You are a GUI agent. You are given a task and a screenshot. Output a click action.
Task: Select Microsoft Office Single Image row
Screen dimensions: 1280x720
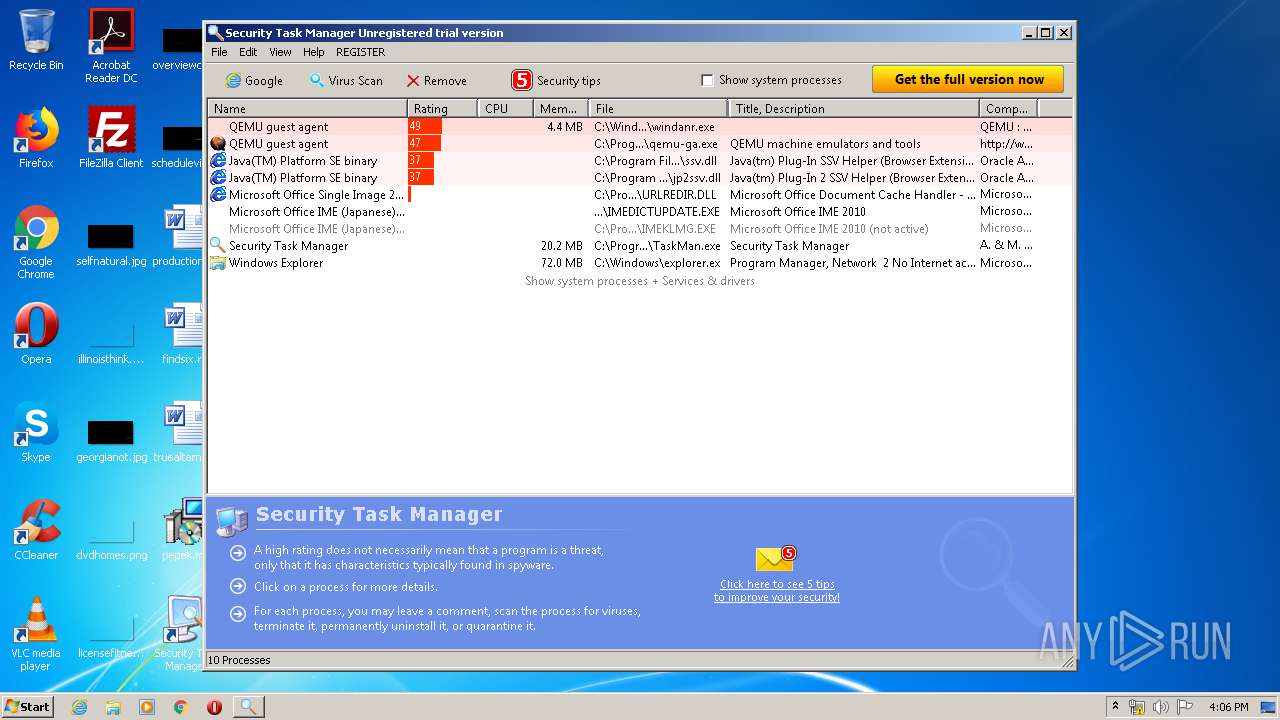coord(640,195)
